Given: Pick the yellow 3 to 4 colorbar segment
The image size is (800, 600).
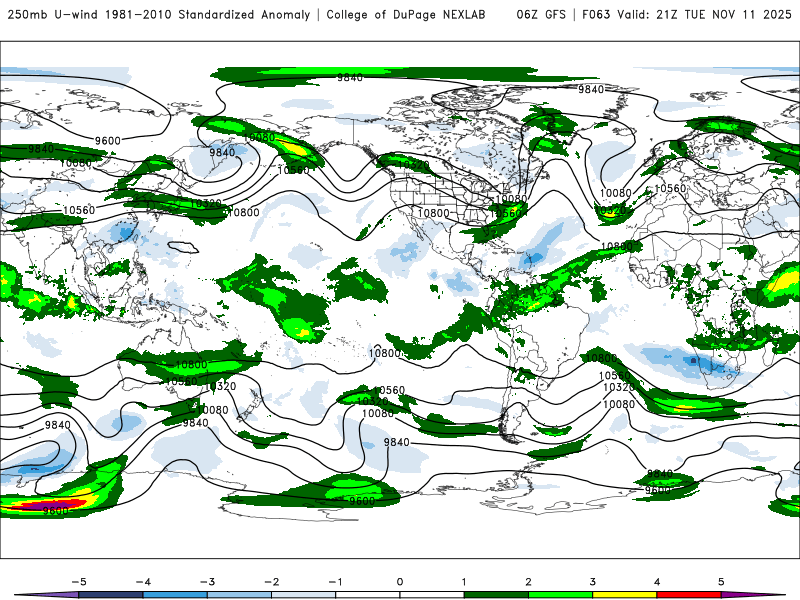Looking at the screenshot, I should tap(624, 595).
